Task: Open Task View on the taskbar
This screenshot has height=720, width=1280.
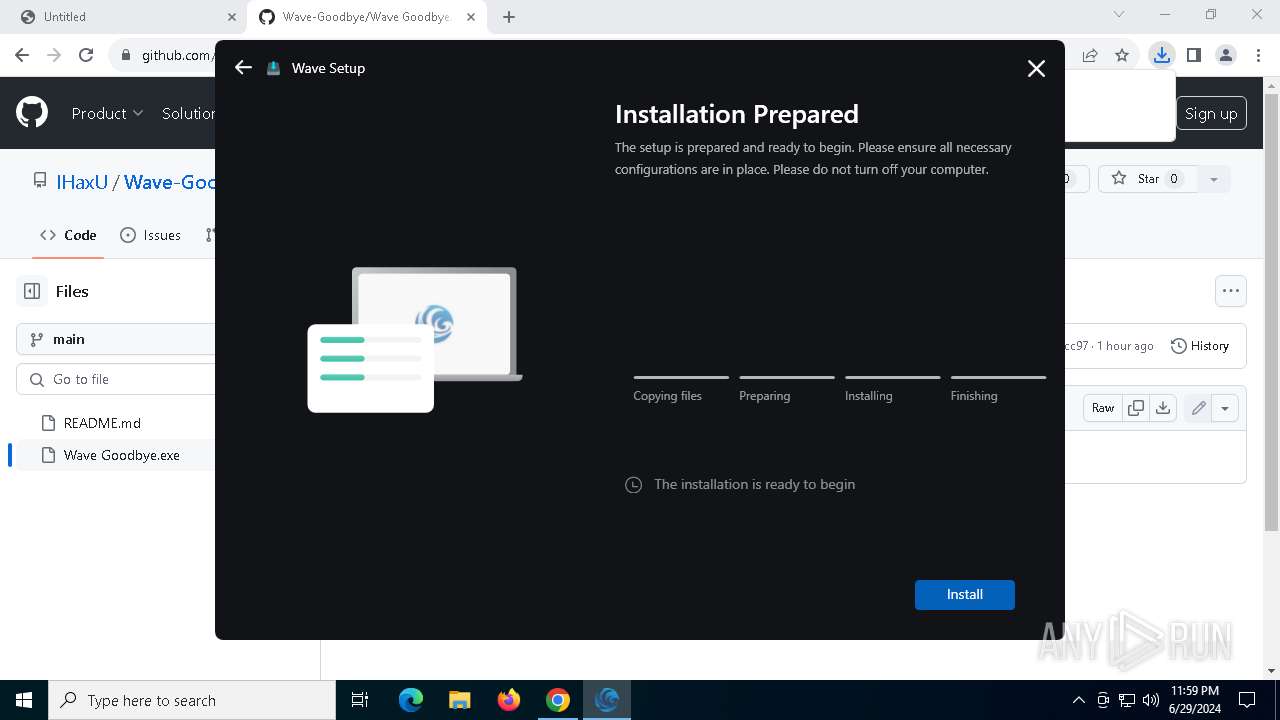Action: pyautogui.click(x=360, y=700)
